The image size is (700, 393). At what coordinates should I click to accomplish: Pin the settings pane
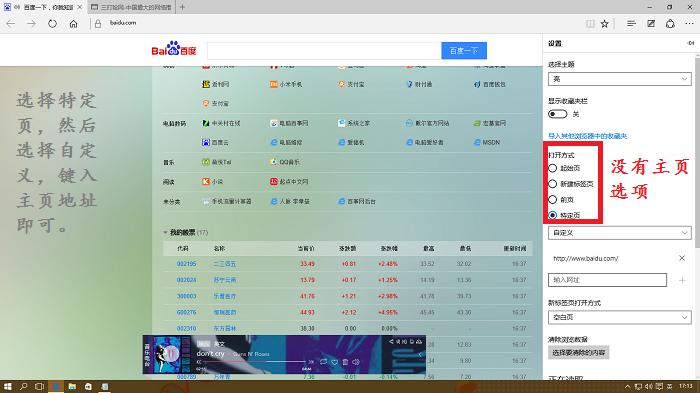[x=691, y=43]
